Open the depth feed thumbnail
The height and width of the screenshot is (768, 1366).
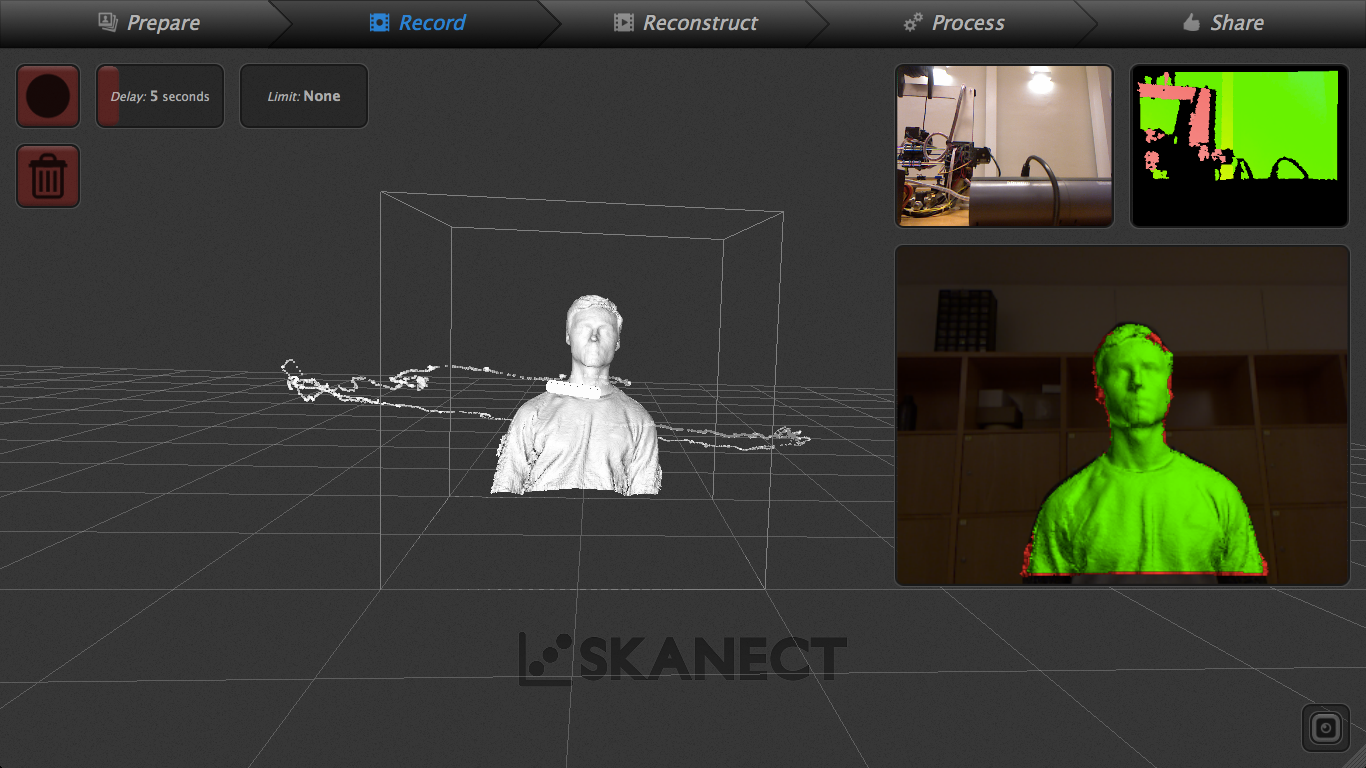coord(1240,146)
